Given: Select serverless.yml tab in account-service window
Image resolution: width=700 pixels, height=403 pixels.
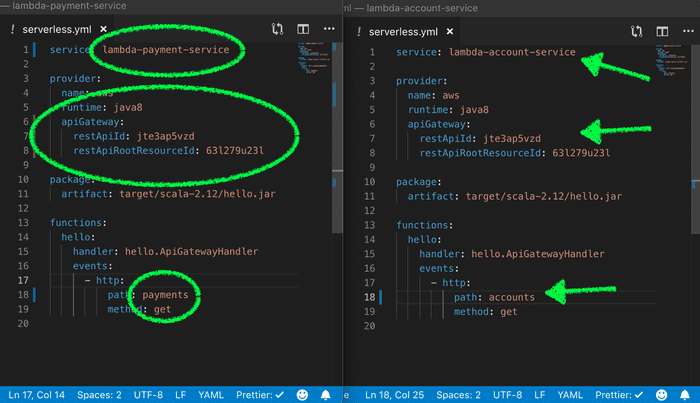Looking at the screenshot, I should (x=403, y=32).
